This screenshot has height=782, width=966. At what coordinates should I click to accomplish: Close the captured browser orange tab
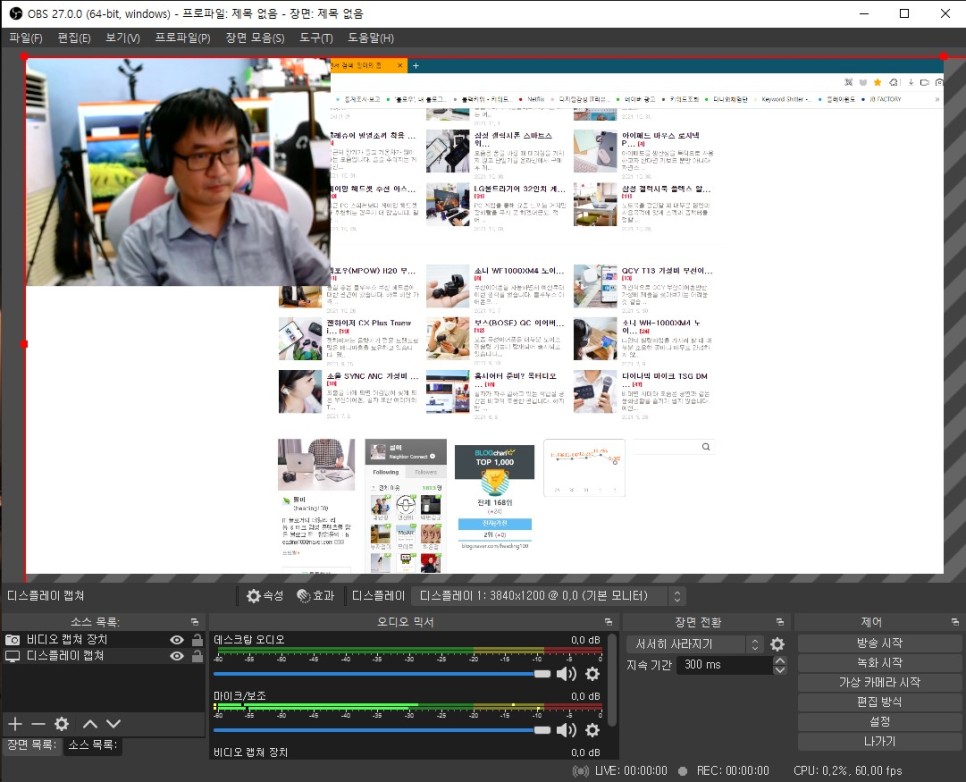pyautogui.click(x=400, y=65)
